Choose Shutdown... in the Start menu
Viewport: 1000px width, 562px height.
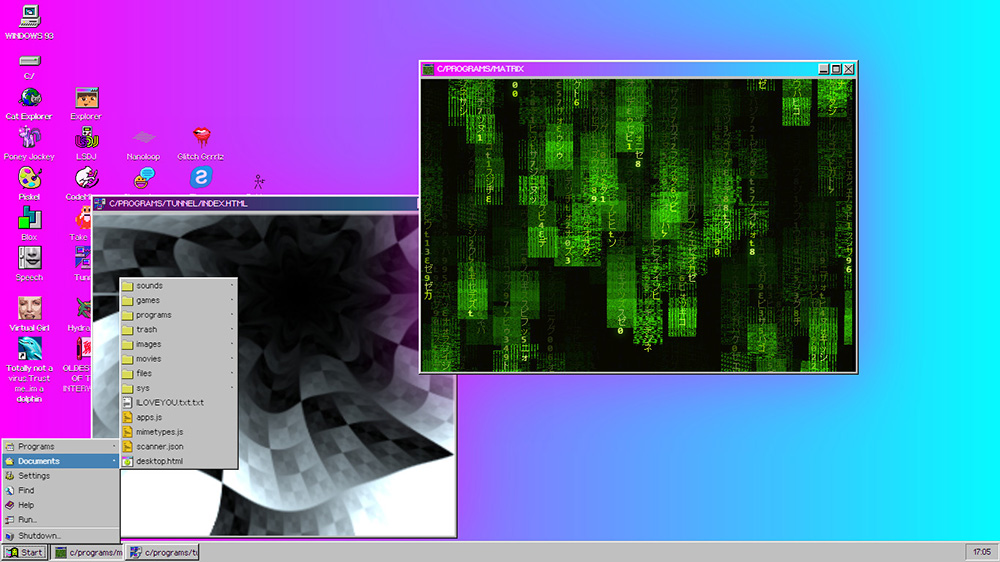61,536
